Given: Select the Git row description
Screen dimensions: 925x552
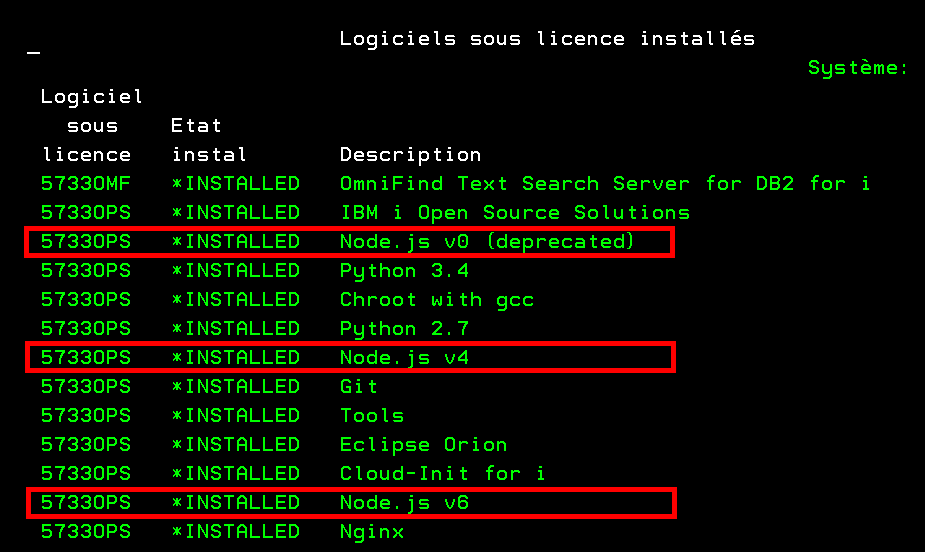Looking at the screenshot, I should pos(359,387).
